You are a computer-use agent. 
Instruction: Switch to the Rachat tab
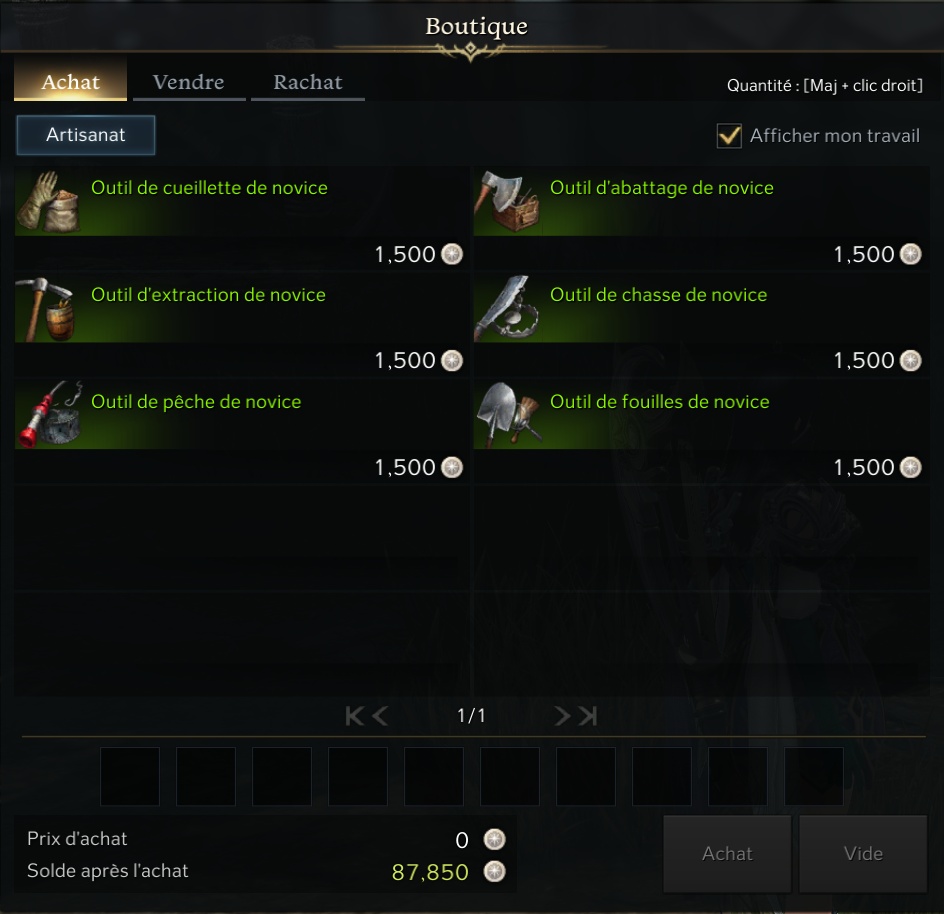pyautogui.click(x=308, y=82)
